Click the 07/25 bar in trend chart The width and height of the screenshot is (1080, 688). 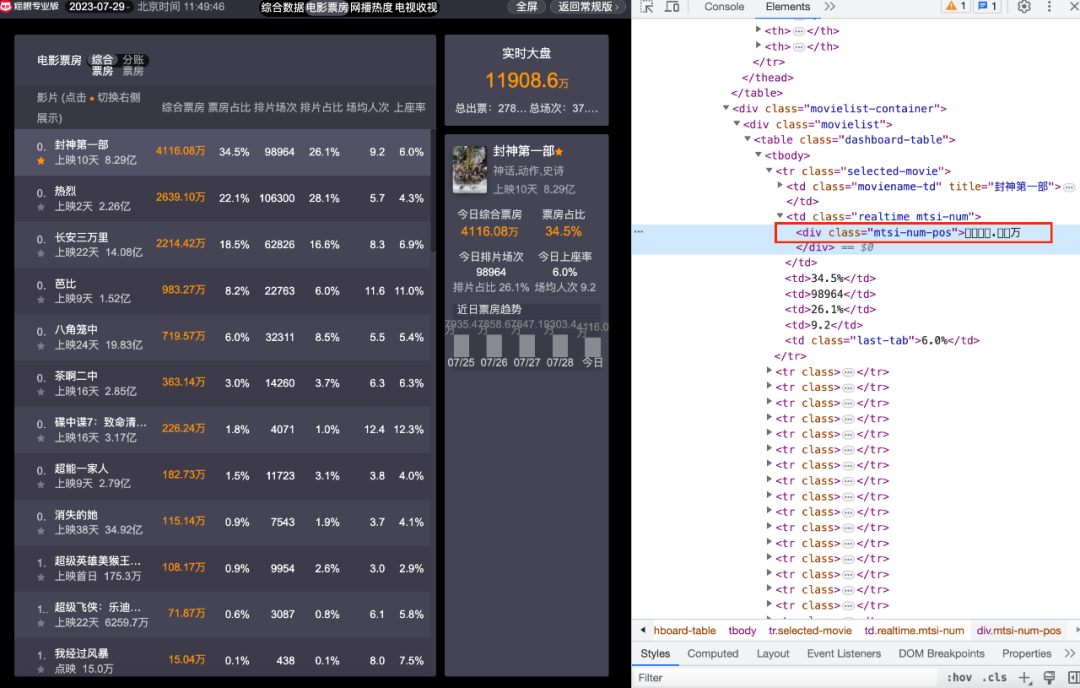pyautogui.click(x=461, y=346)
